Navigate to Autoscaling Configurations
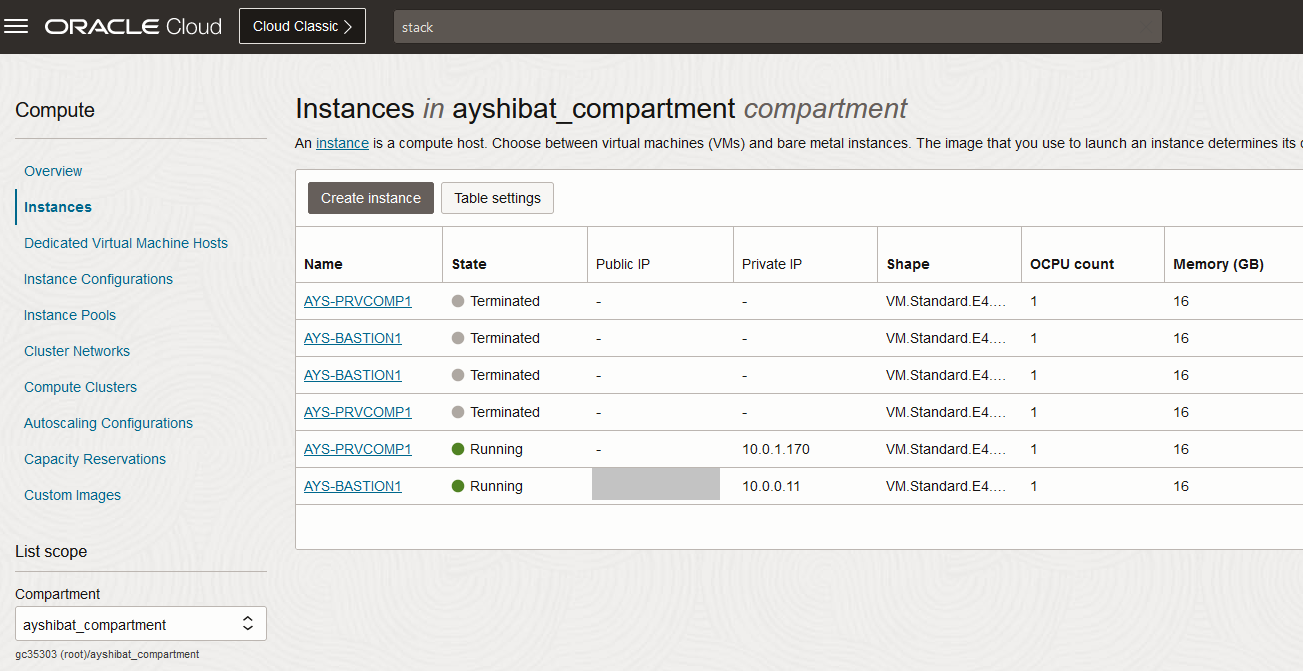Viewport: 1303px width, 671px height. click(108, 423)
